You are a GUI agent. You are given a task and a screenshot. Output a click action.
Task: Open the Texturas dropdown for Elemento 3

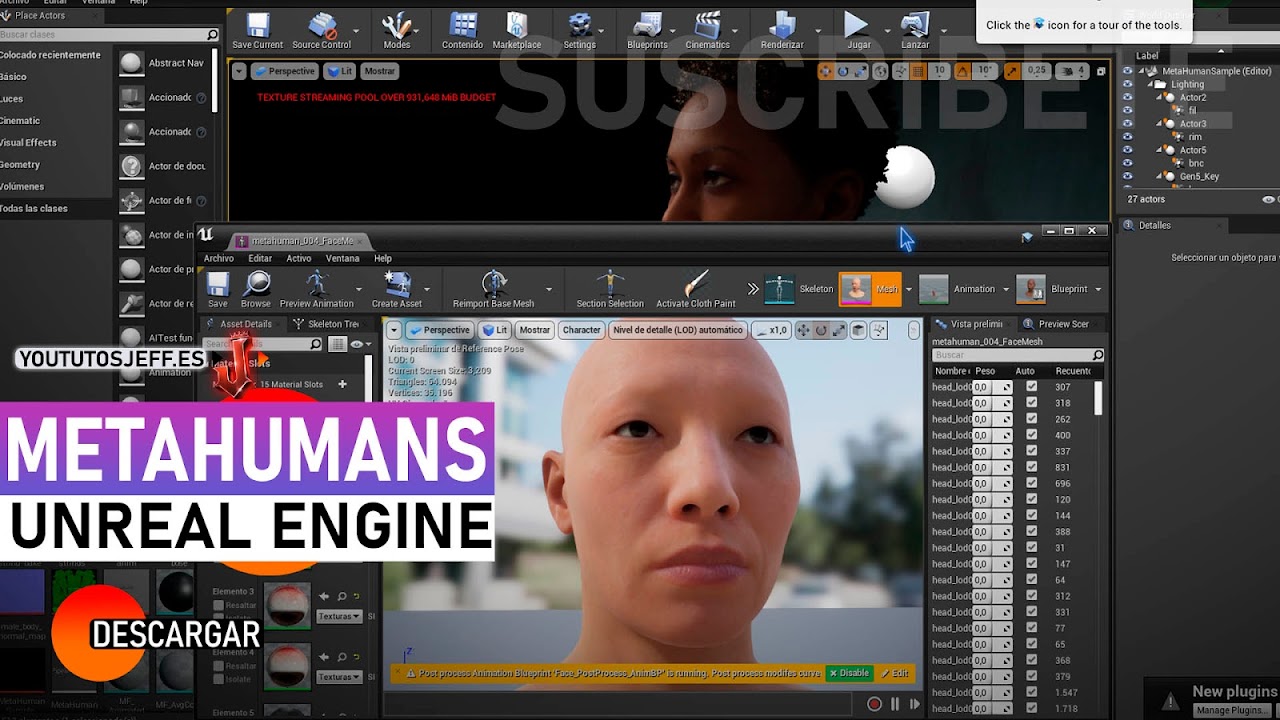(x=338, y=616)
